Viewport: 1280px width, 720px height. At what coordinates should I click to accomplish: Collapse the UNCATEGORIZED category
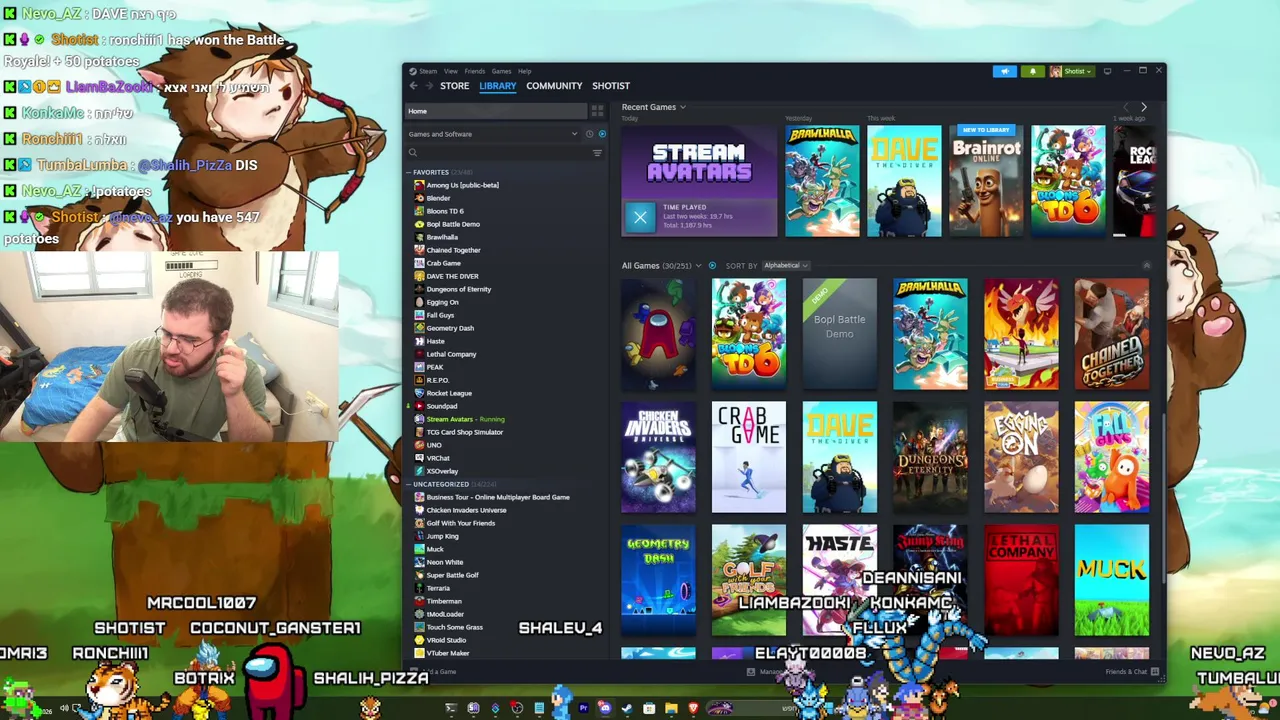410,484
